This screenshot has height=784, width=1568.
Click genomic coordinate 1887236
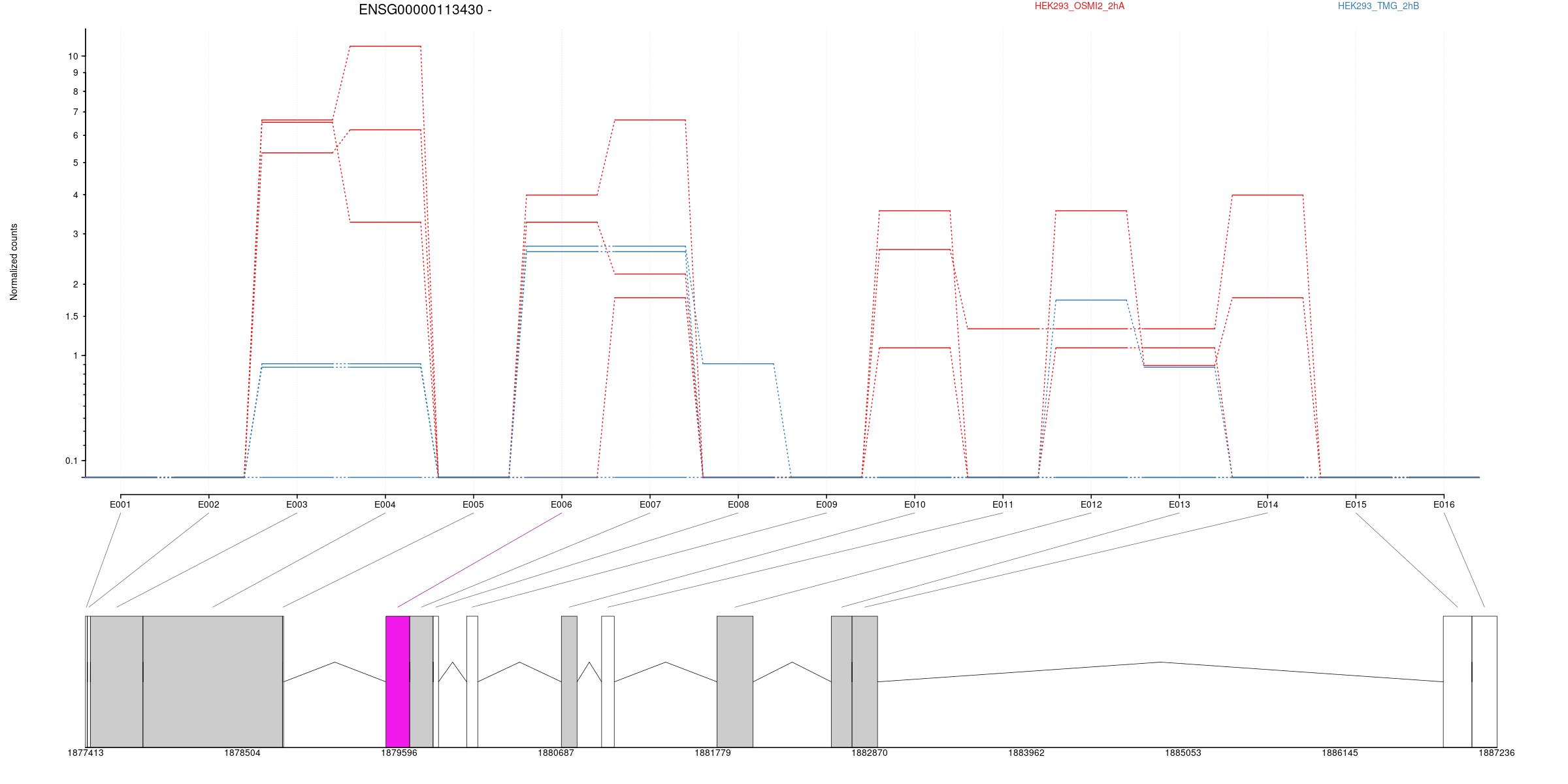click(x=1497, y=753)
